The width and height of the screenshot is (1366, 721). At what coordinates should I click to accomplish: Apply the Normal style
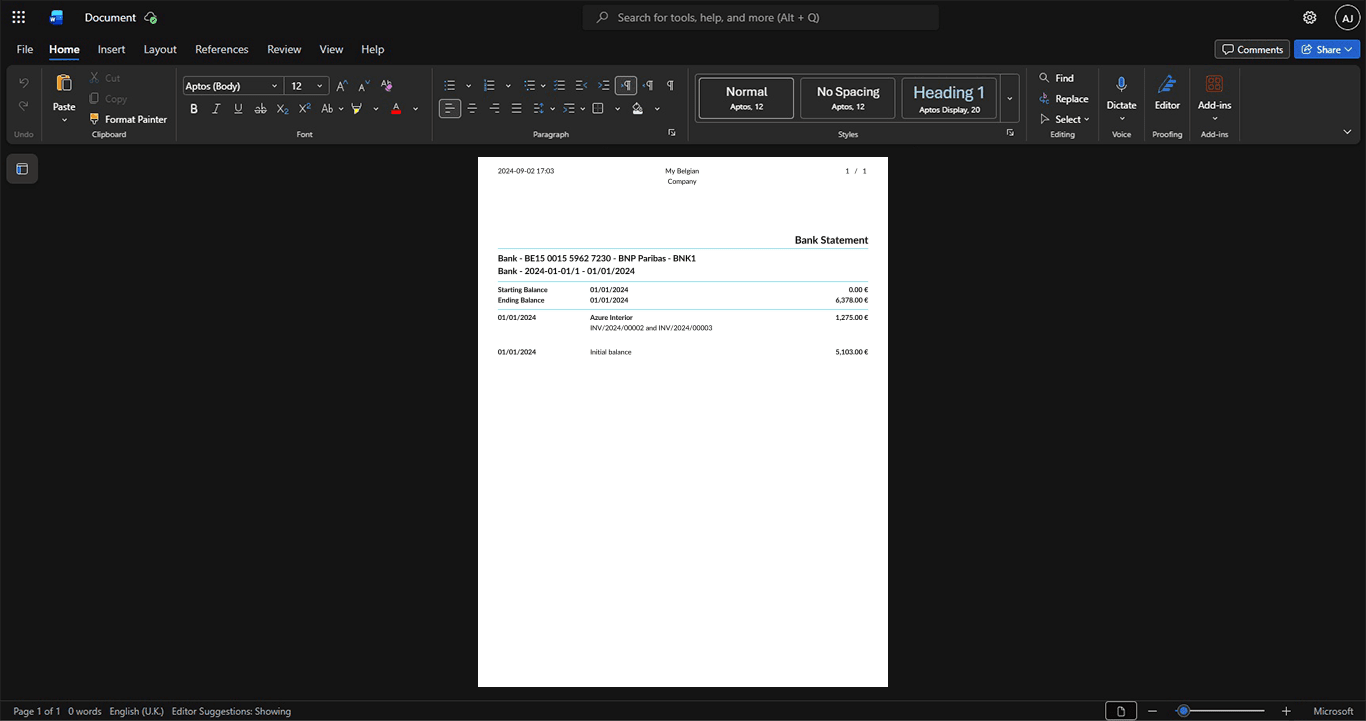746,98
